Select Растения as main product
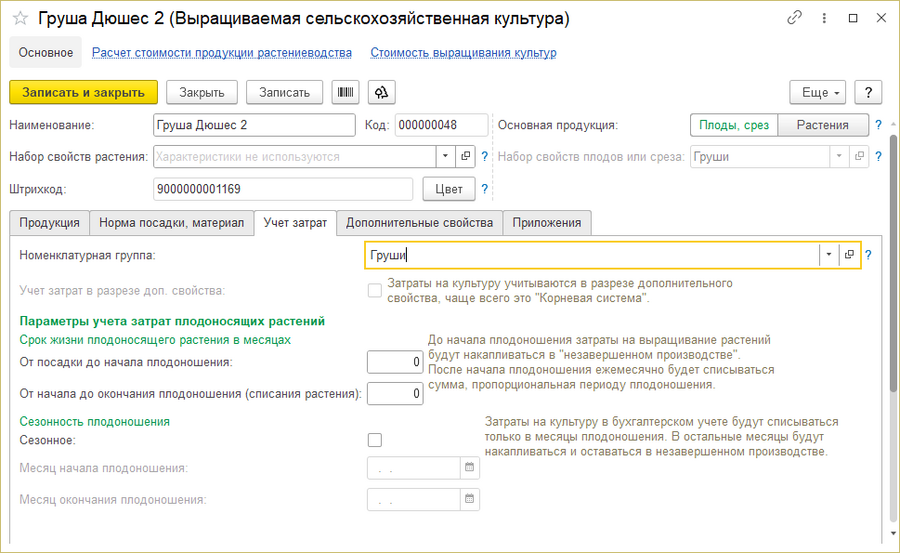 823,125
